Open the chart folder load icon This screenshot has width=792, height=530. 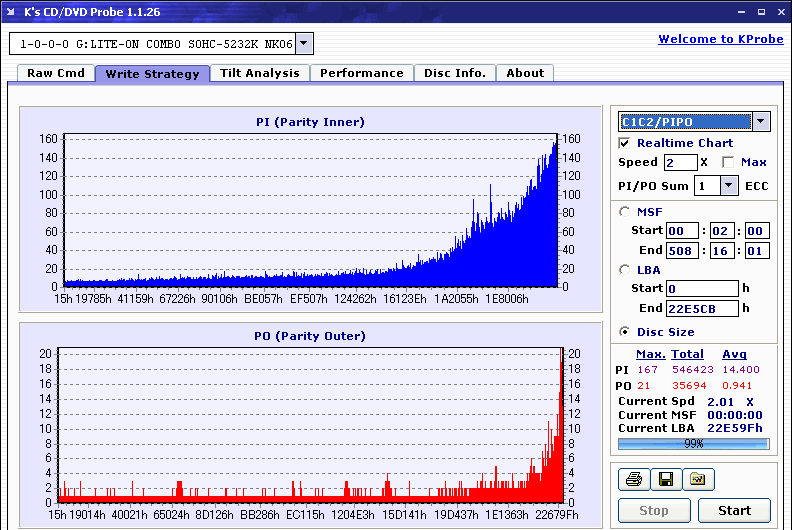698,479
